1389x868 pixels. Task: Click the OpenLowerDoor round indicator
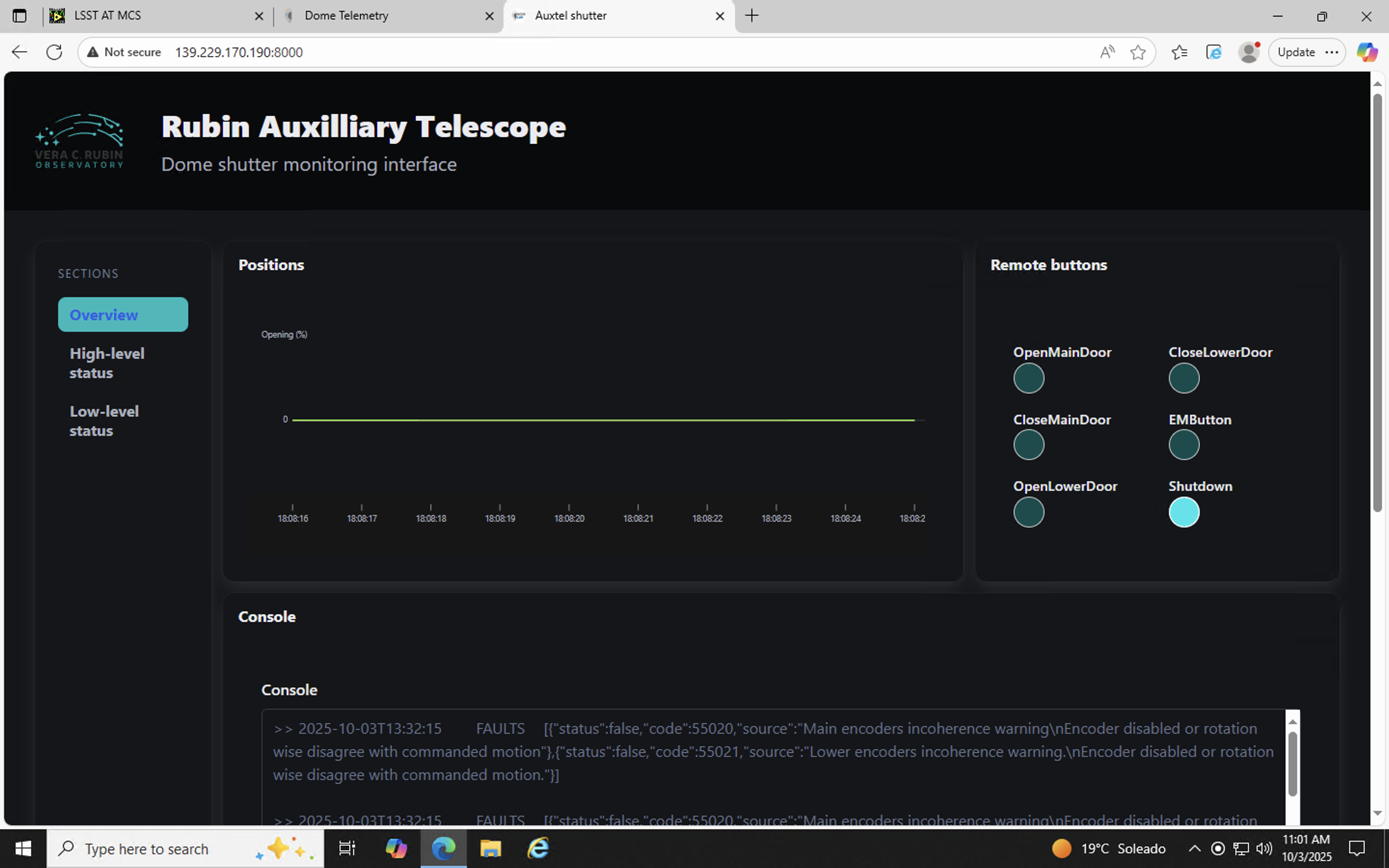click(1028, 512)
